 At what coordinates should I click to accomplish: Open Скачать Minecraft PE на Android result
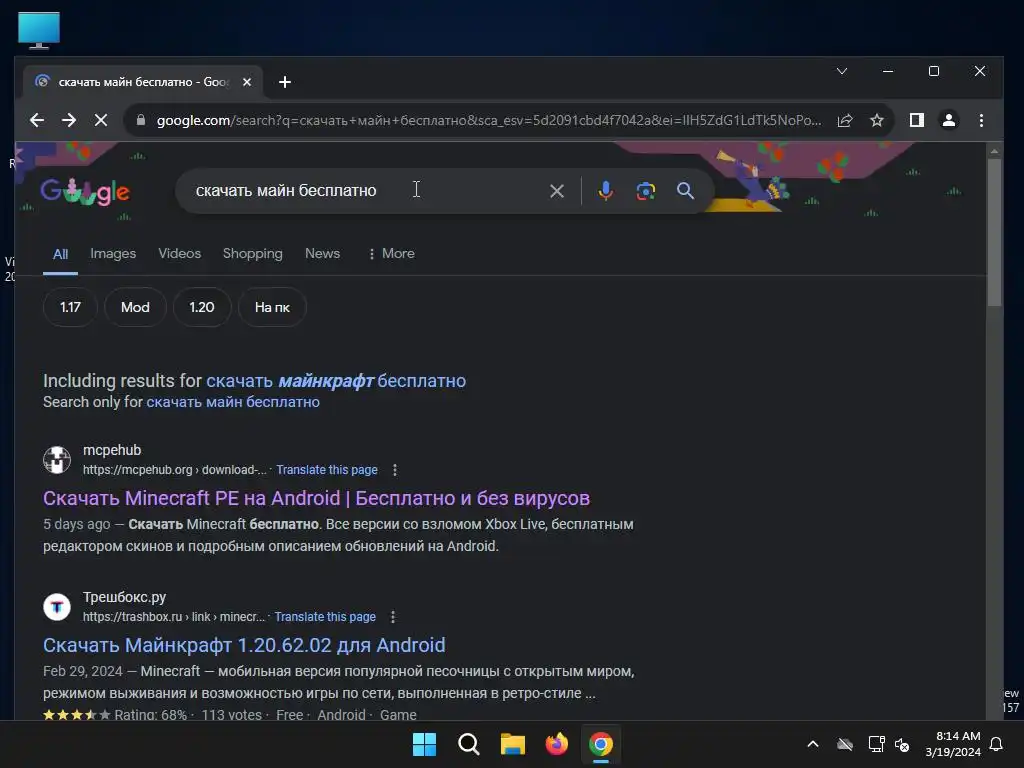316,498
